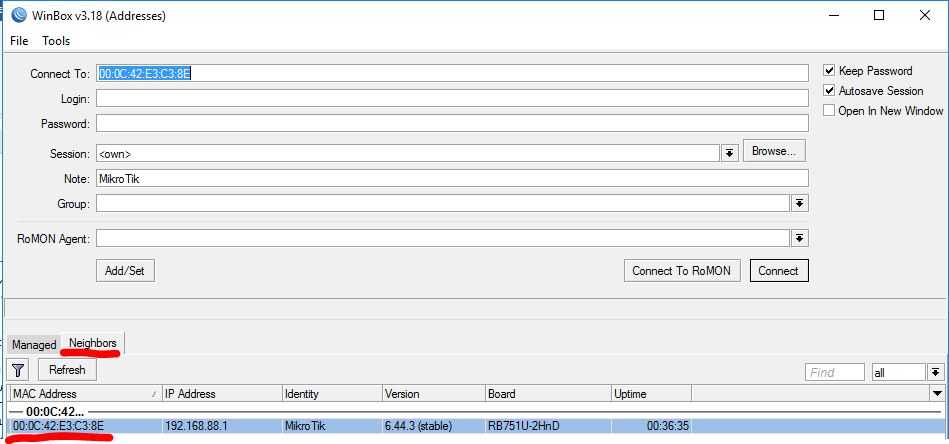
Task: Click the Group input field
Action: click(x=443, y=204)
